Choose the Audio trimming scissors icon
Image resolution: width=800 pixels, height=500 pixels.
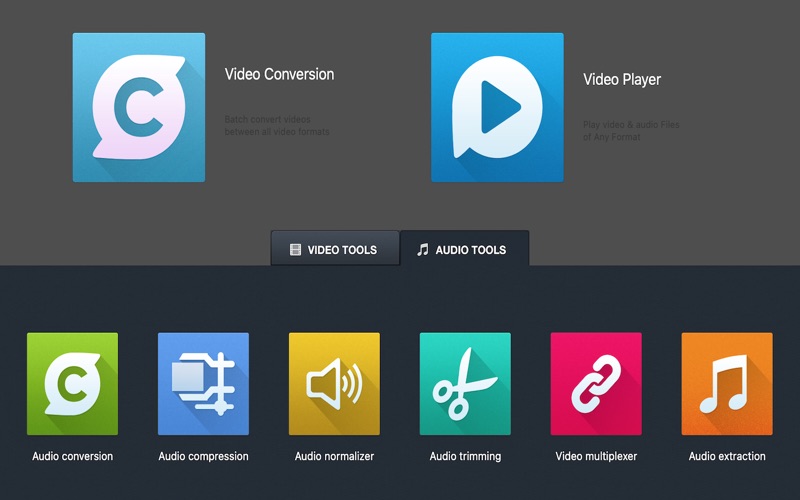pyautogui.click(x=465, y=384)
